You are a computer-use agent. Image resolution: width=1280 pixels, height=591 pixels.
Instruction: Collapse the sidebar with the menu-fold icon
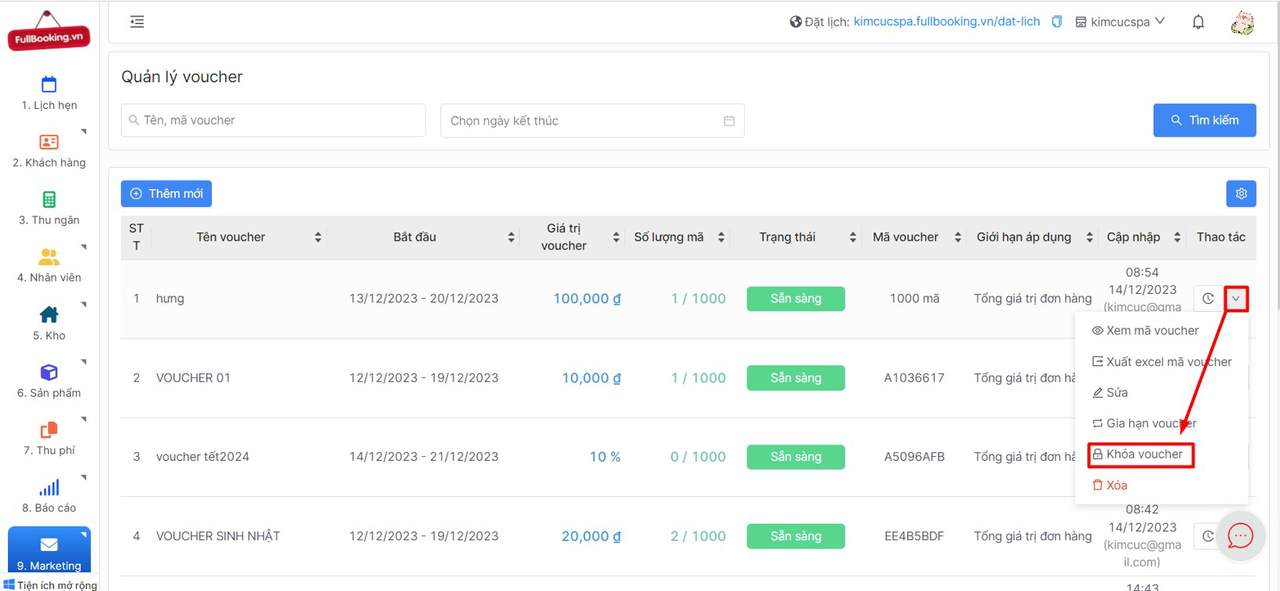click(x=137, y=22)
